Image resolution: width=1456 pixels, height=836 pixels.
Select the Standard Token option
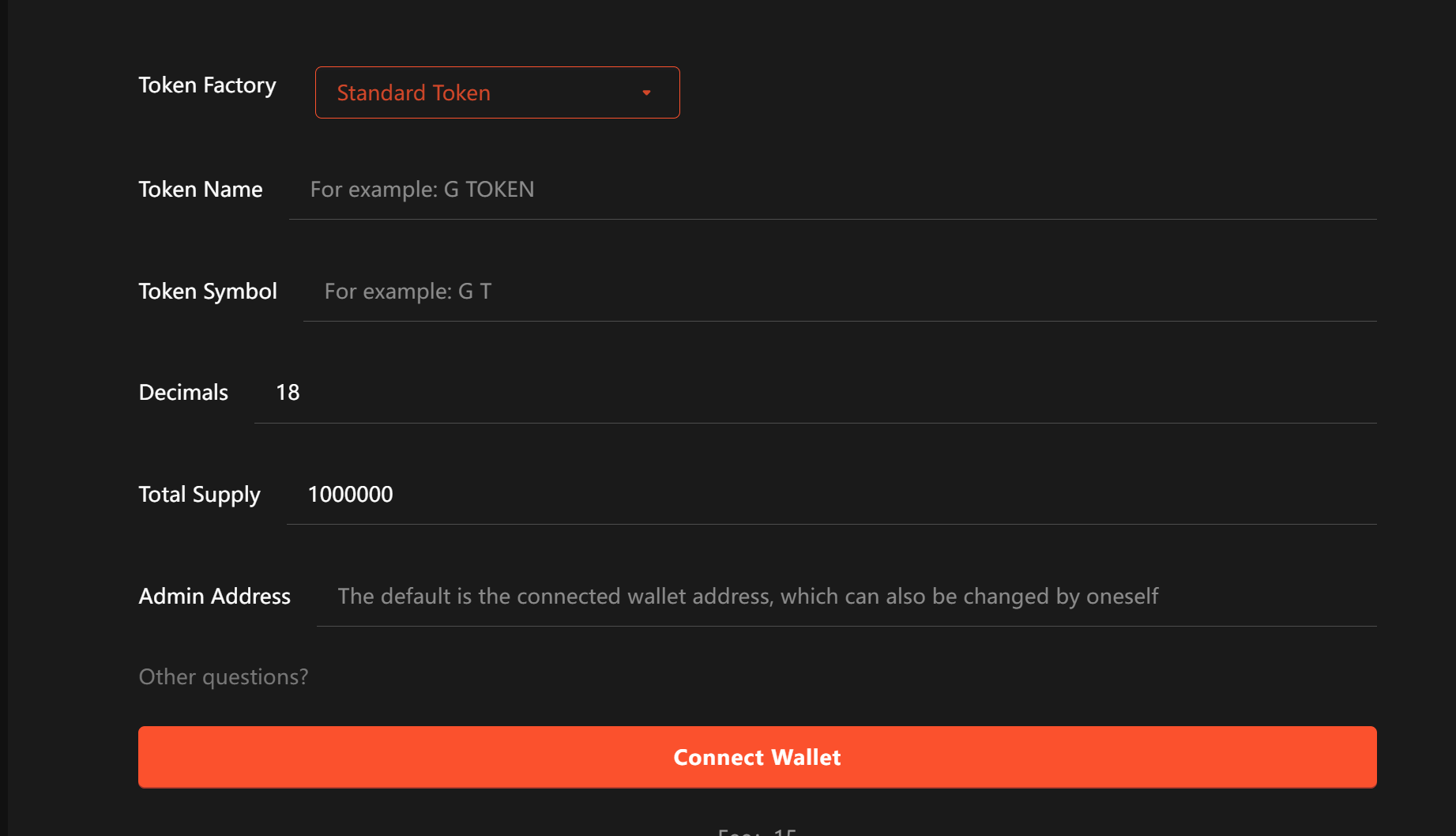[413, 92]
